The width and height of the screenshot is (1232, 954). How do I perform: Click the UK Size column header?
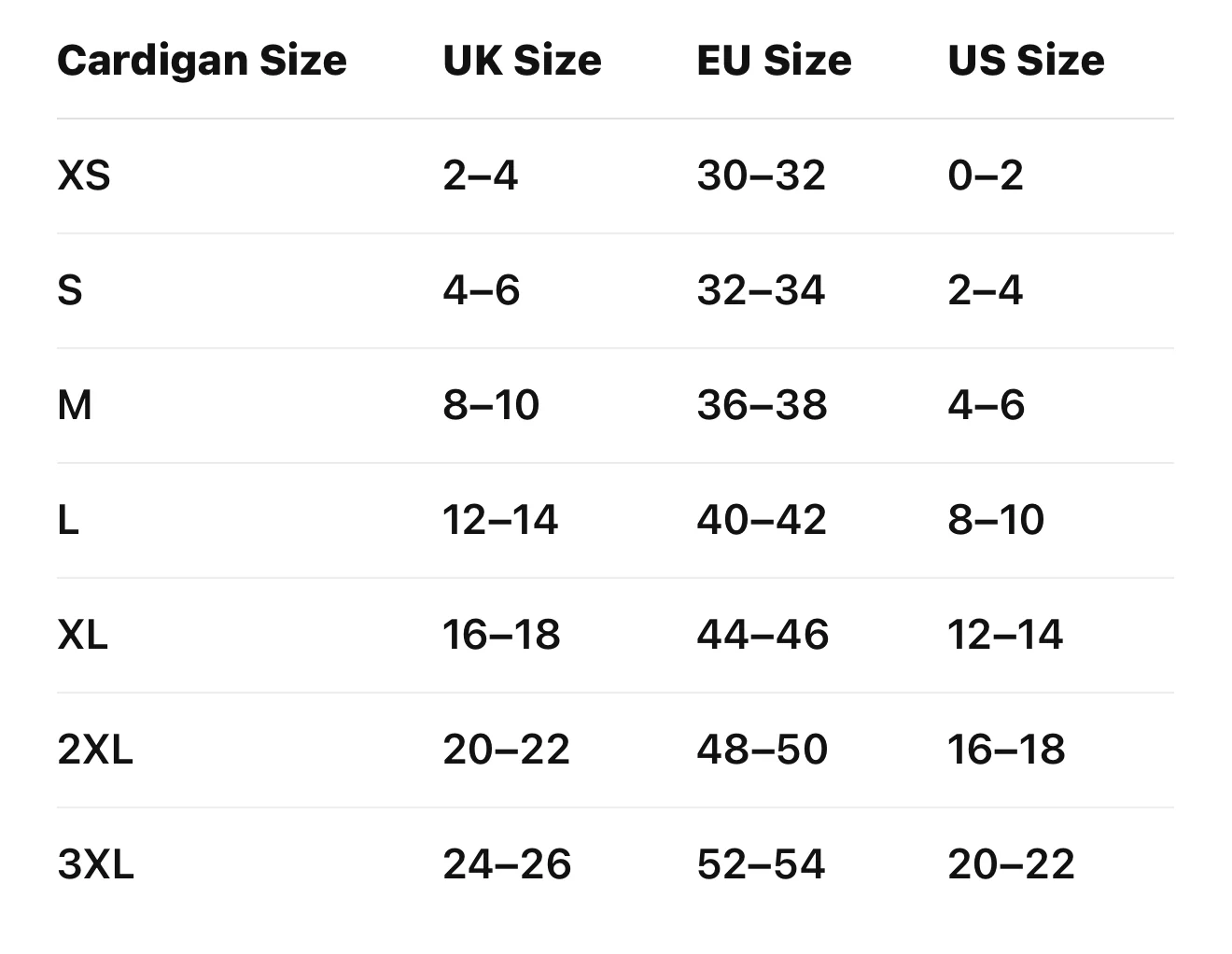[x=522, y=61]
